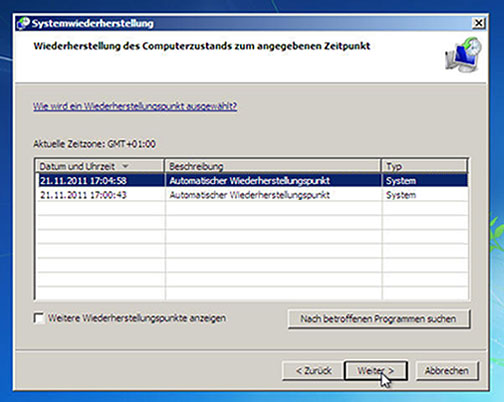Enable Weitere Wiederherstellungspunkte anzeigen checkbox

click(39, 318)
